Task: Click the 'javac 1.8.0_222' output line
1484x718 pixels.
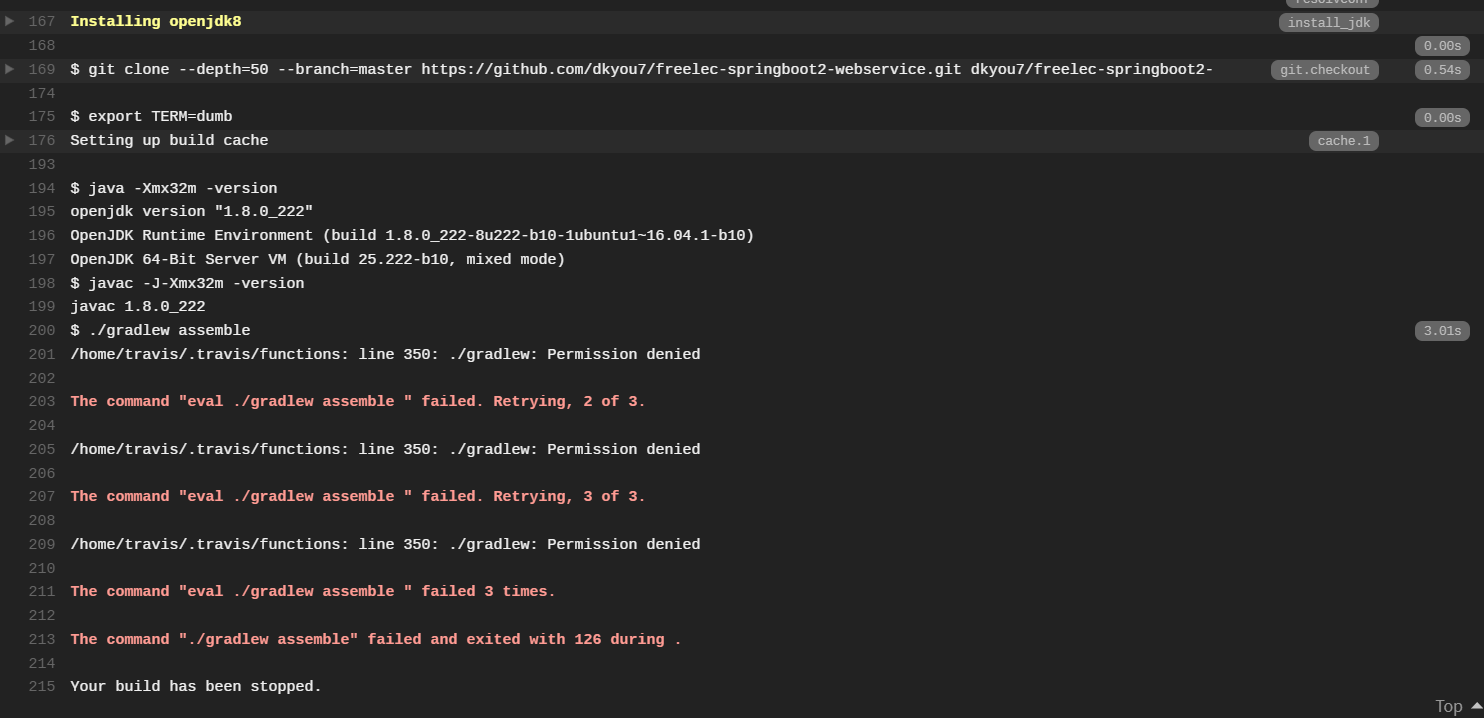Action: [x=138, y=307]
